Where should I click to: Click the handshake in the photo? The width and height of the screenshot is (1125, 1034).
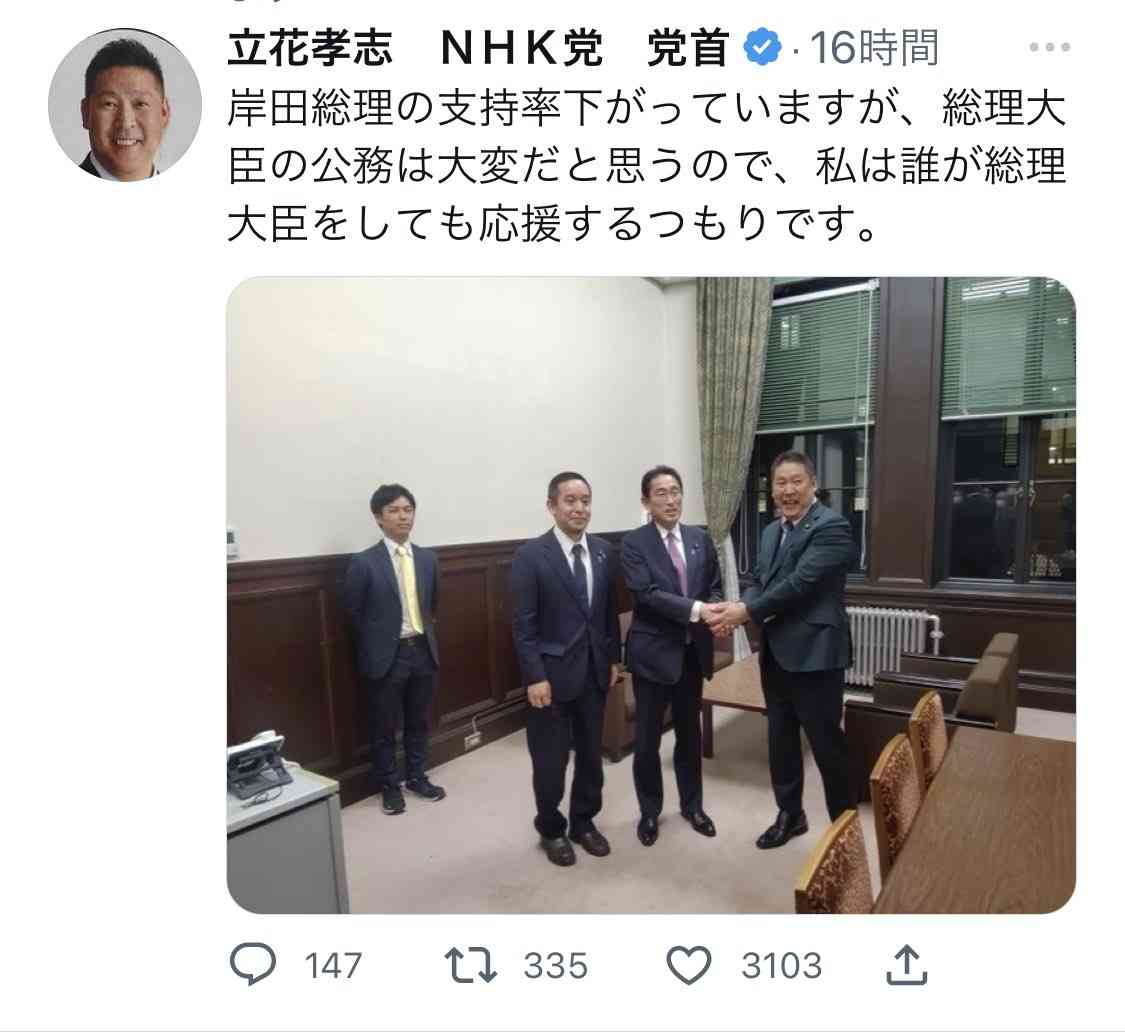723,618
